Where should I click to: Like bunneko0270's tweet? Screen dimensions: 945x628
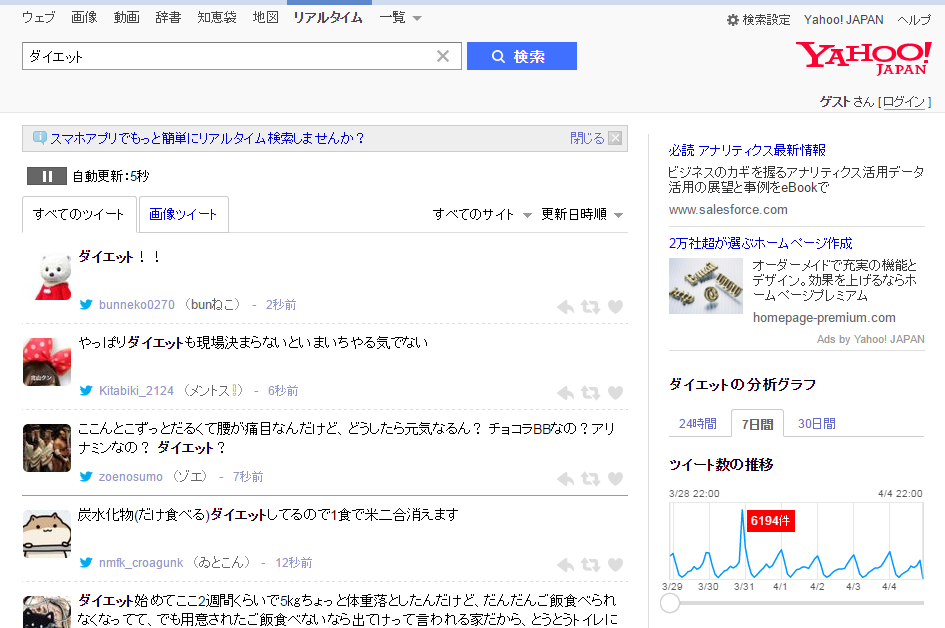click(615, 307)
